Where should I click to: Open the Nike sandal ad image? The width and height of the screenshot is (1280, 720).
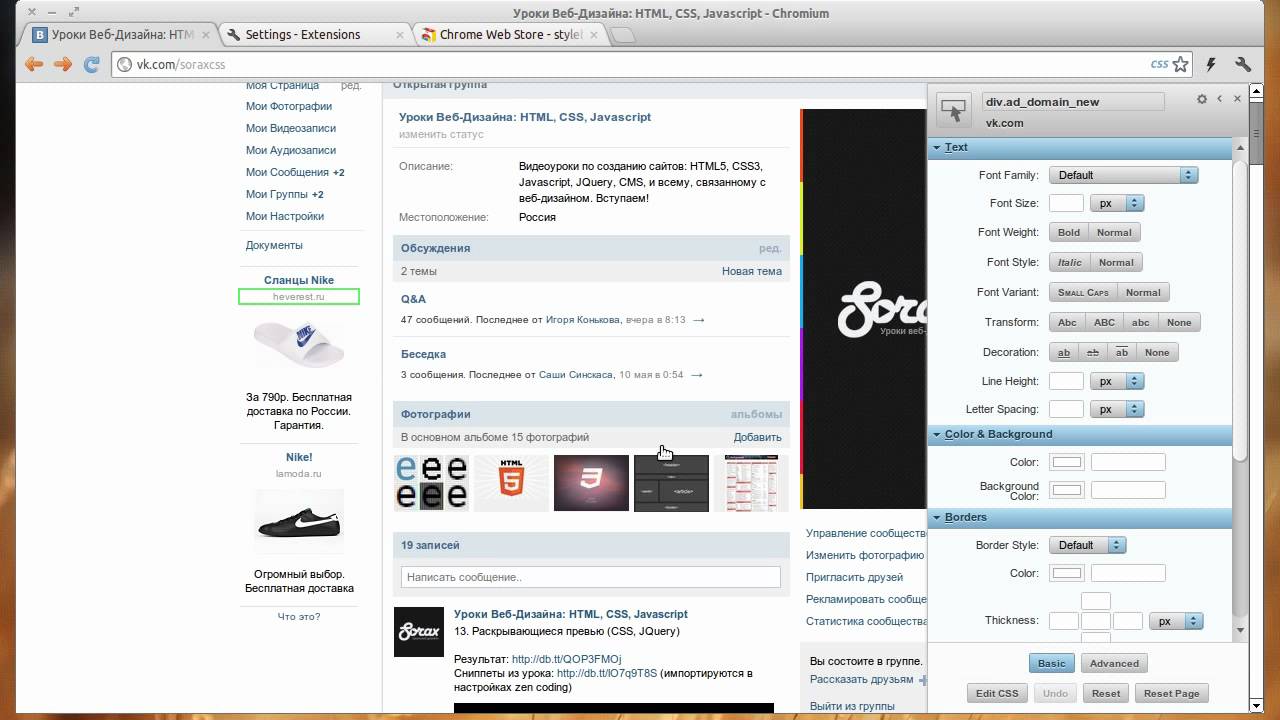(299, 345)
